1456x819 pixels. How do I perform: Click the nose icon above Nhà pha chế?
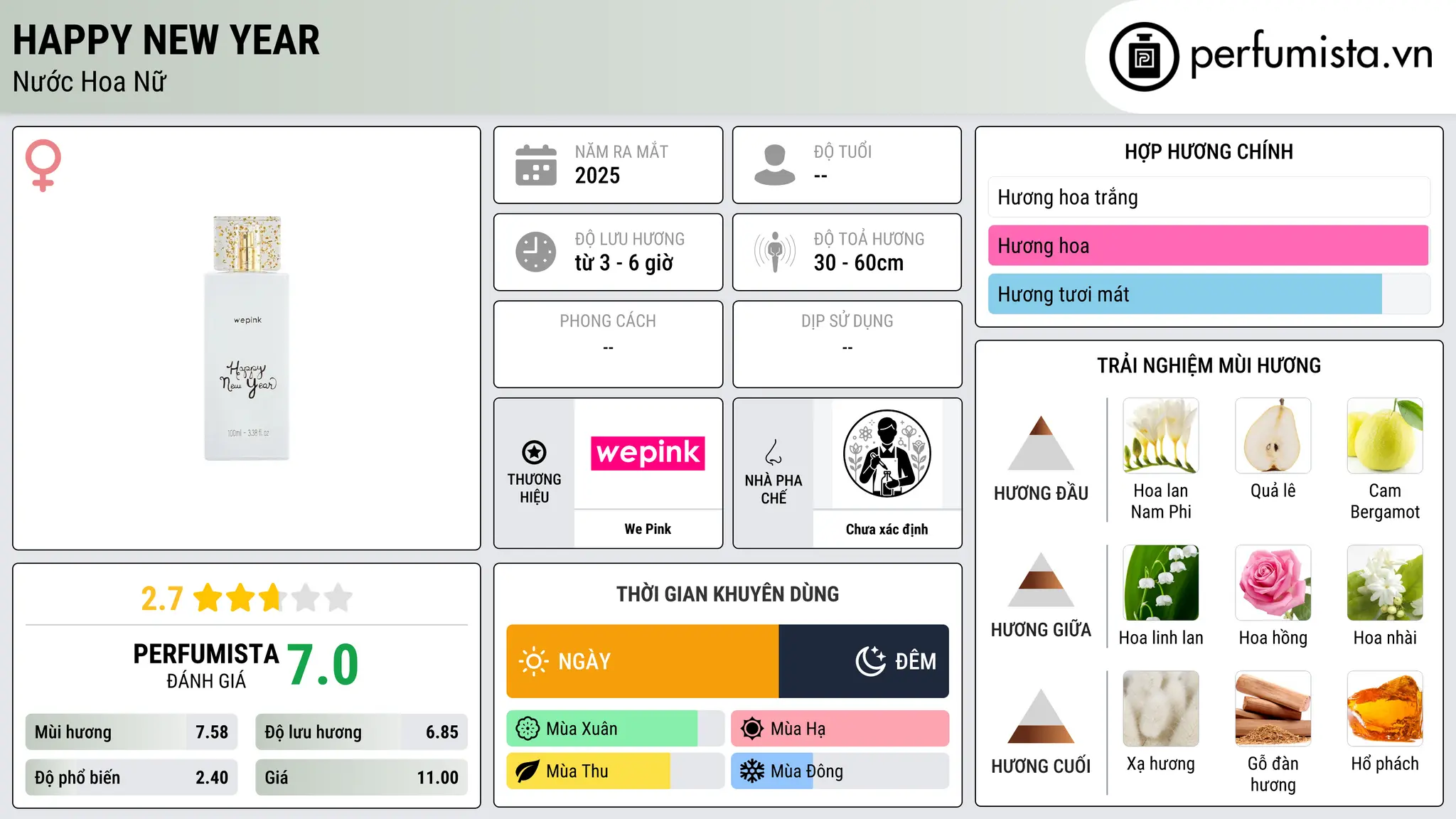[773, 452]
